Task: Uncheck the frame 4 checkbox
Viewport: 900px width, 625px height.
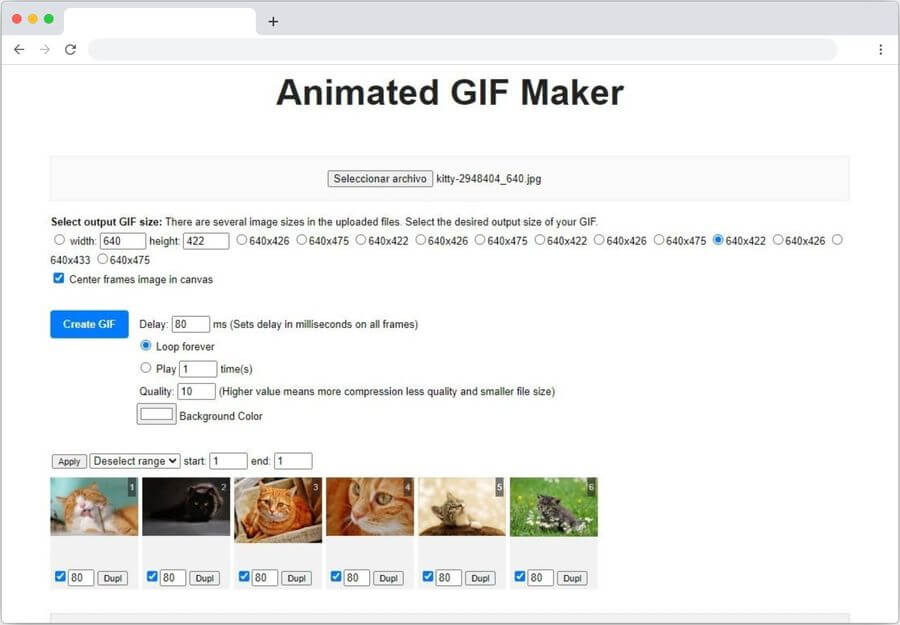Action: [x=336, y=576]
